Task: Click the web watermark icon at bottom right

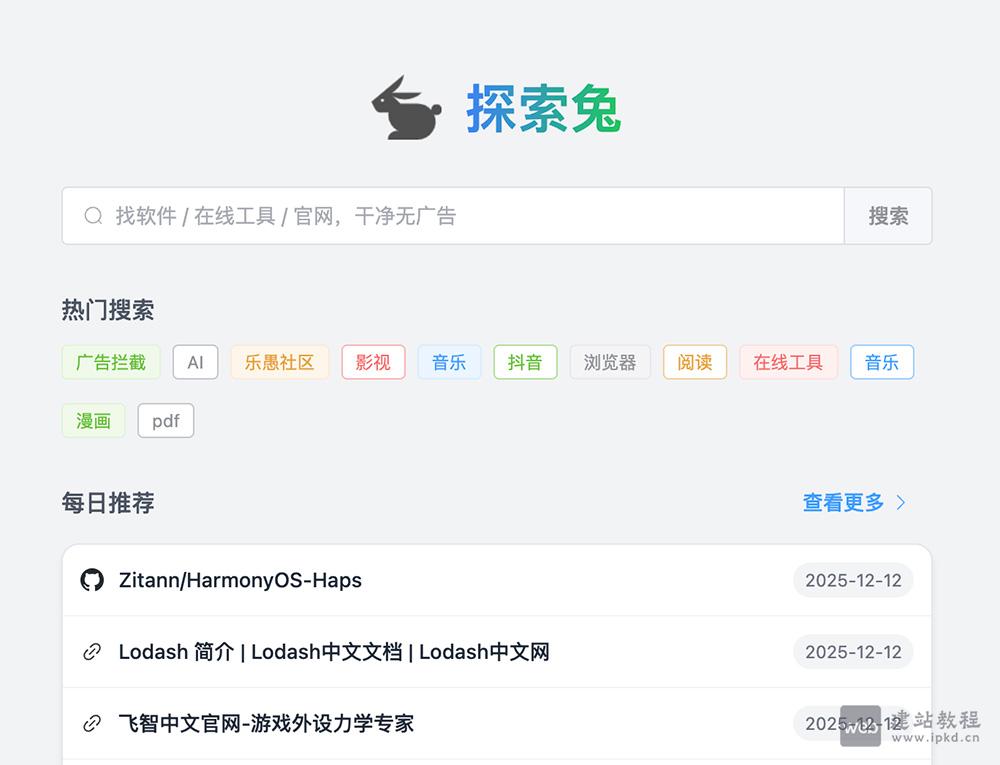Action: coord(860,727)
